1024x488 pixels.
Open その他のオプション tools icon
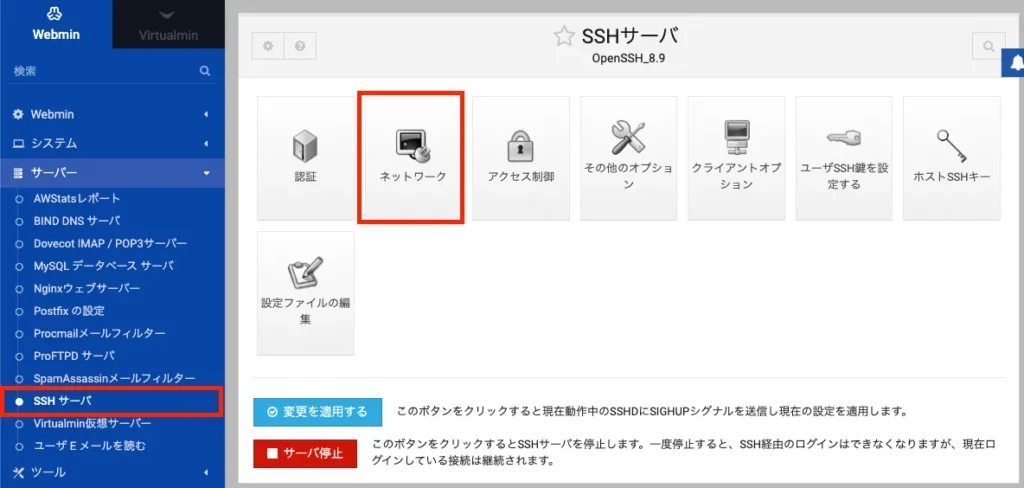tap(628, 157)
